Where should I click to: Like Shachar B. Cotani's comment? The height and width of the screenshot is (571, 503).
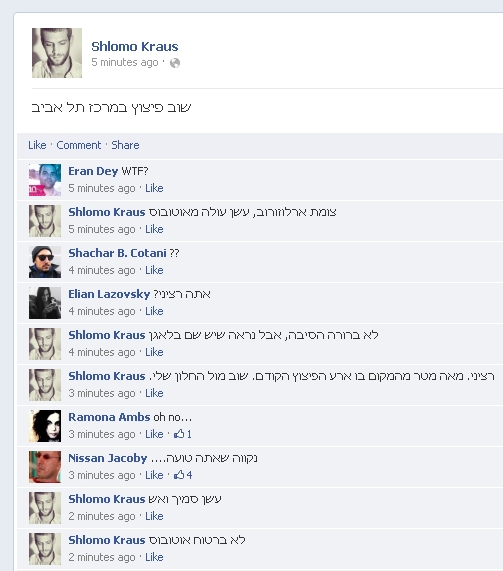click(154, 270)
